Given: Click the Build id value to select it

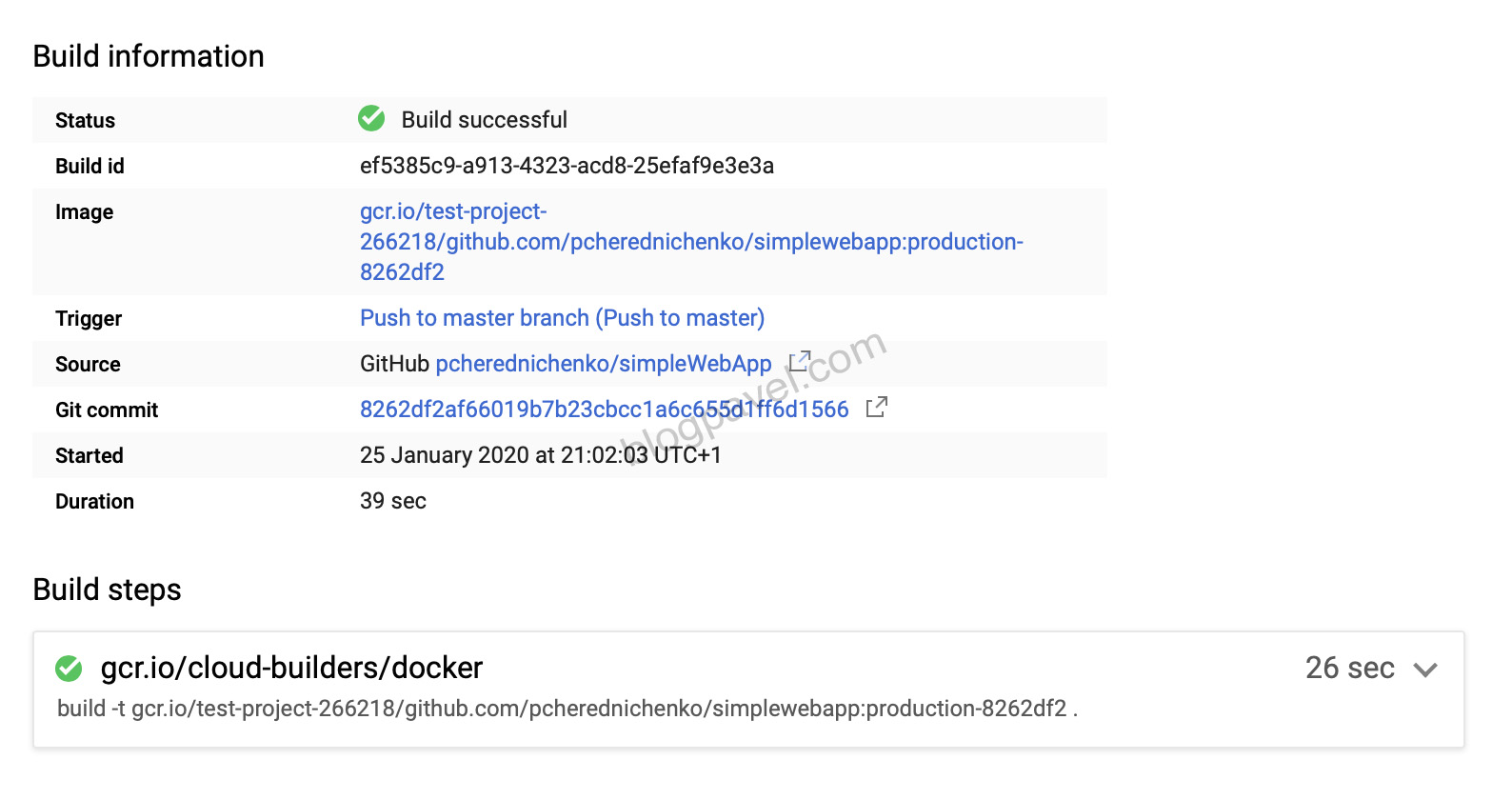Looking at the screenshot, I should (x=567, y=165).
